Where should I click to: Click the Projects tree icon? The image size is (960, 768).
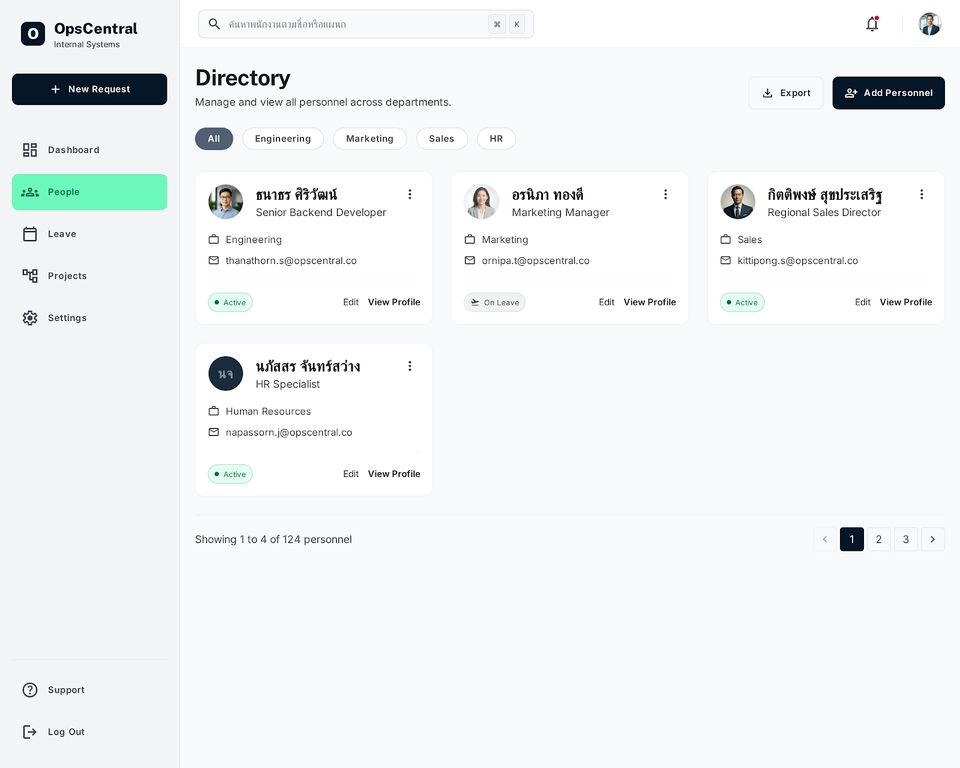(30, 276)
